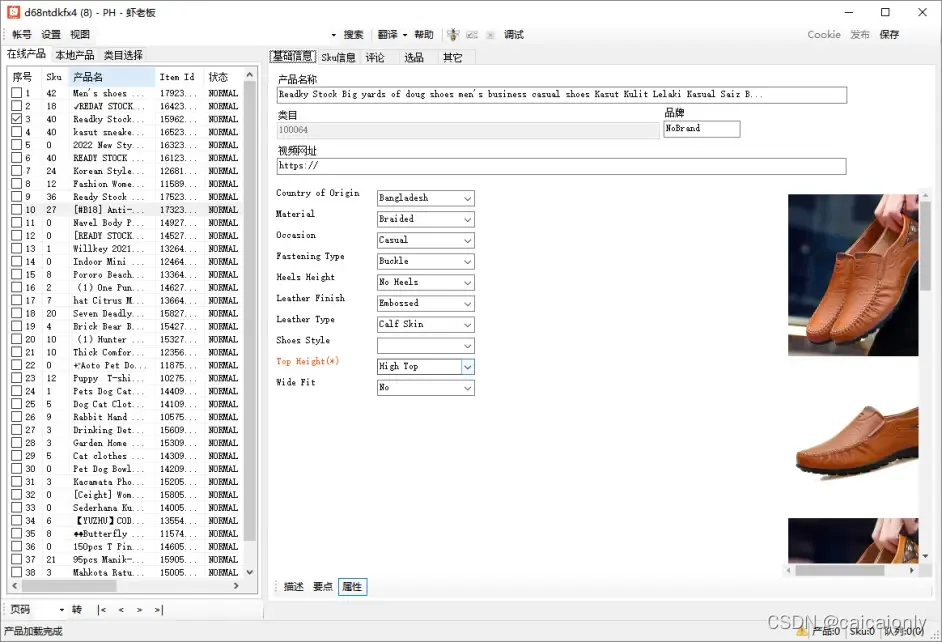
Task: Switch to the 类目选择 tab
Action: 123,55
